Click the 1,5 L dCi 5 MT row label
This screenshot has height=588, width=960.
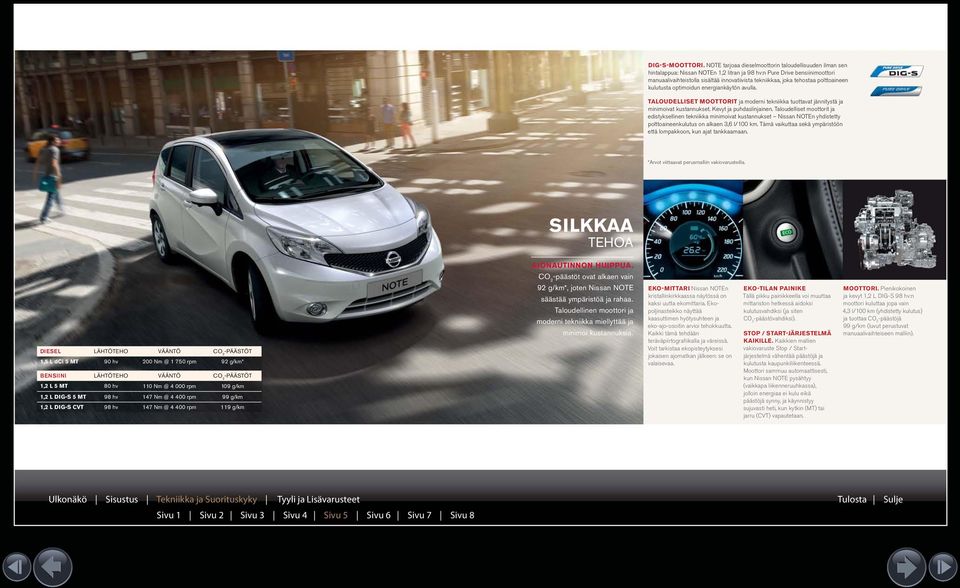click(x=59, y=362)
